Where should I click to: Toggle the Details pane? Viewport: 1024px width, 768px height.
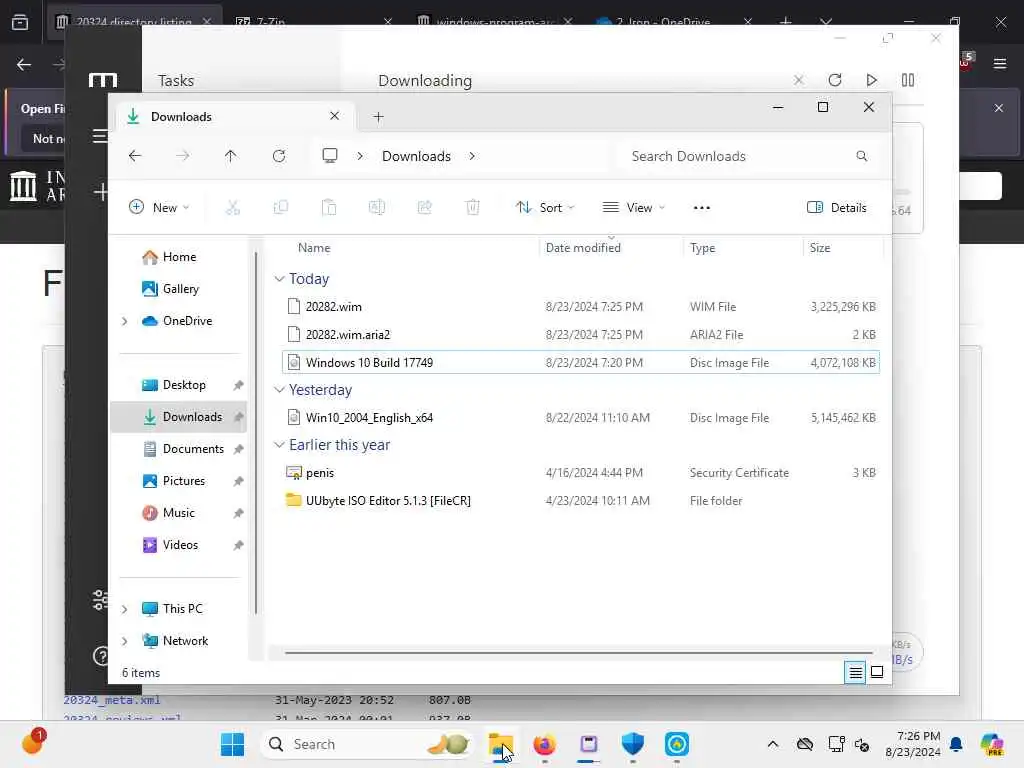click(837, 208)
